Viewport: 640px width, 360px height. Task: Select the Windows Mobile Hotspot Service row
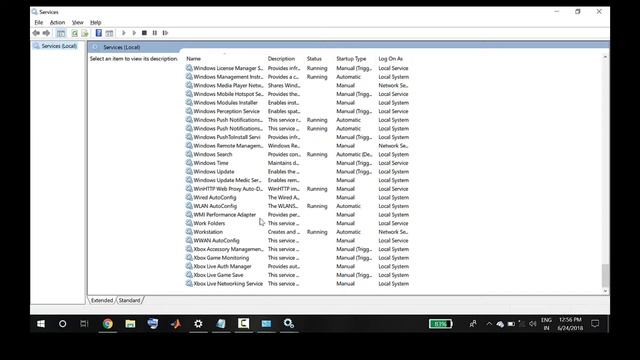pos(298,94)
